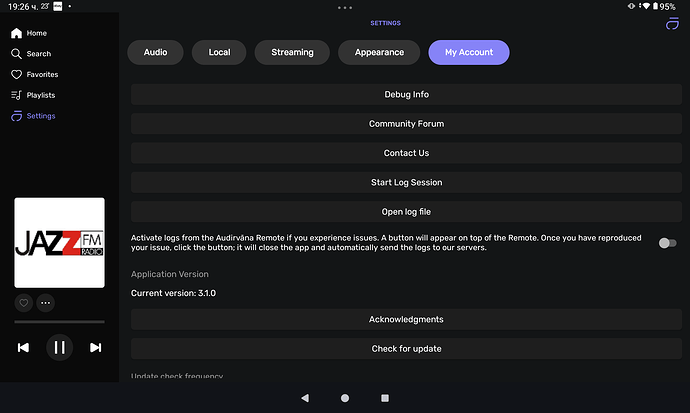
Task: Toggle the Activate Remote logs switch
Action: [668, 243]
